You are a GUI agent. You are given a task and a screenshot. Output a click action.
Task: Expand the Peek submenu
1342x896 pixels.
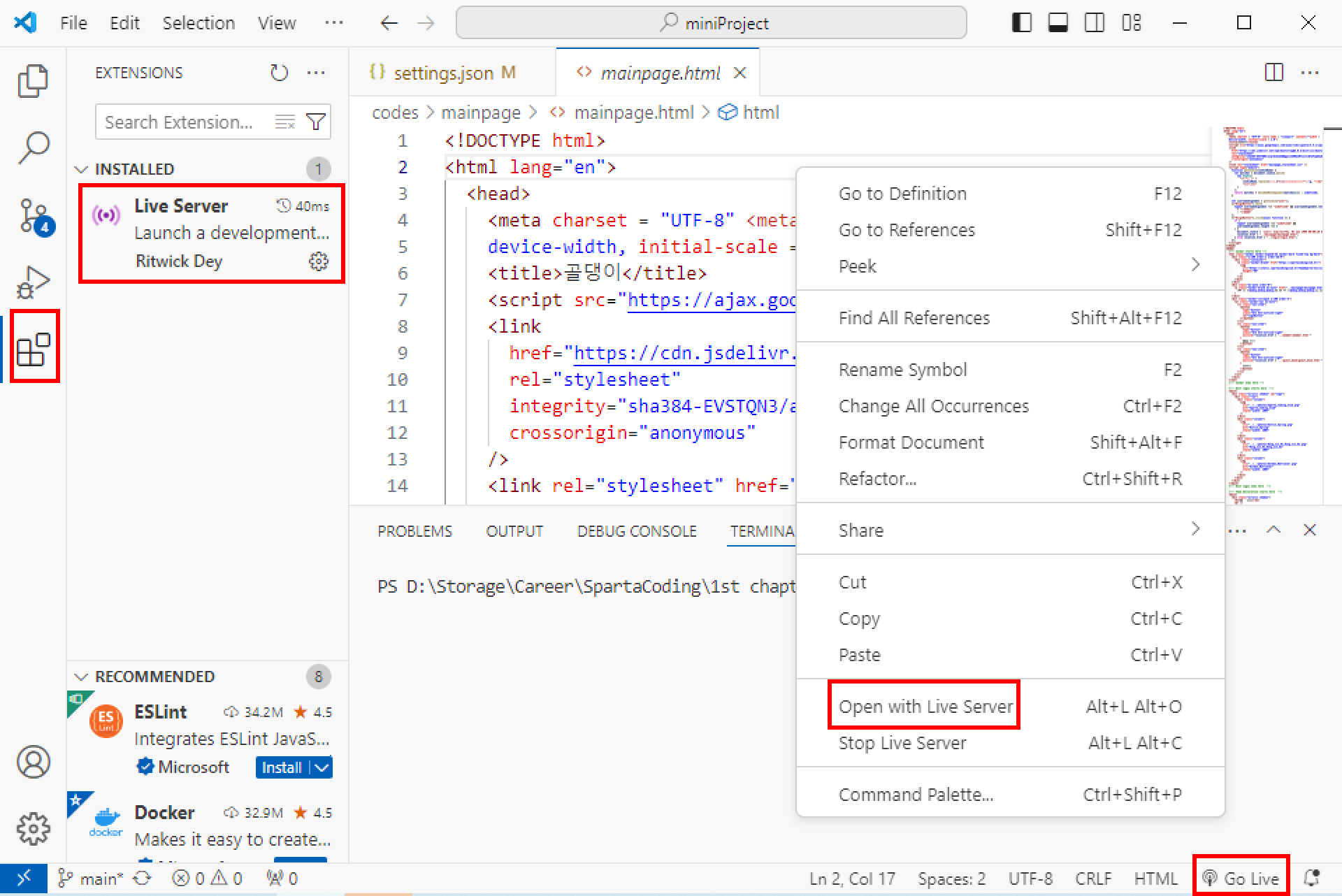pos(1010,266)
